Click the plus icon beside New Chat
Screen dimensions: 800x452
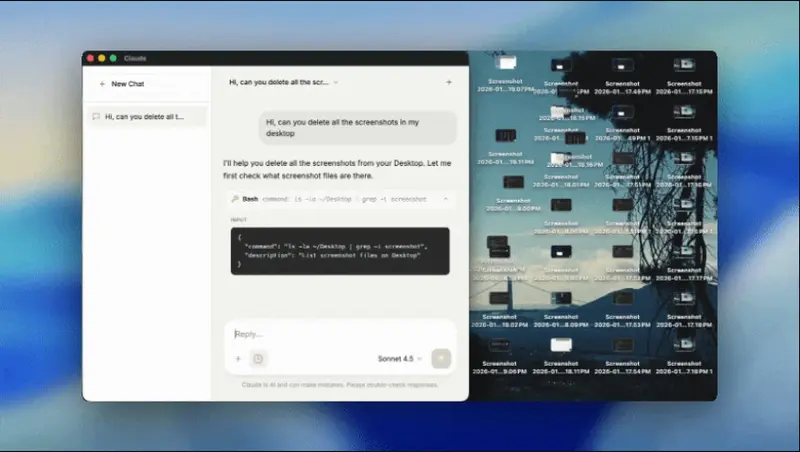click(x=102, y=84)
